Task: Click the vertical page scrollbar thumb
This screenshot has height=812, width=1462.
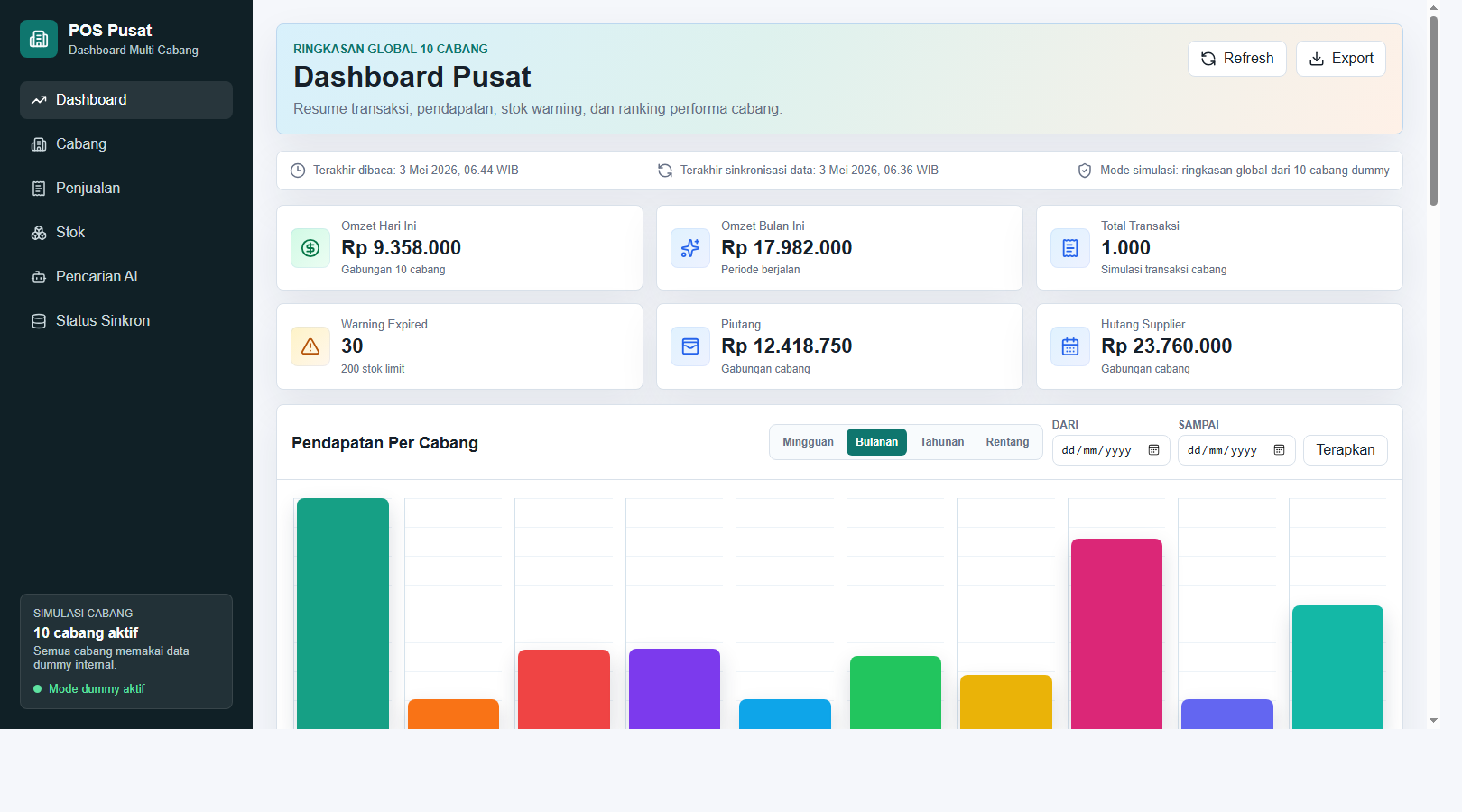Action: [1433, 110]
